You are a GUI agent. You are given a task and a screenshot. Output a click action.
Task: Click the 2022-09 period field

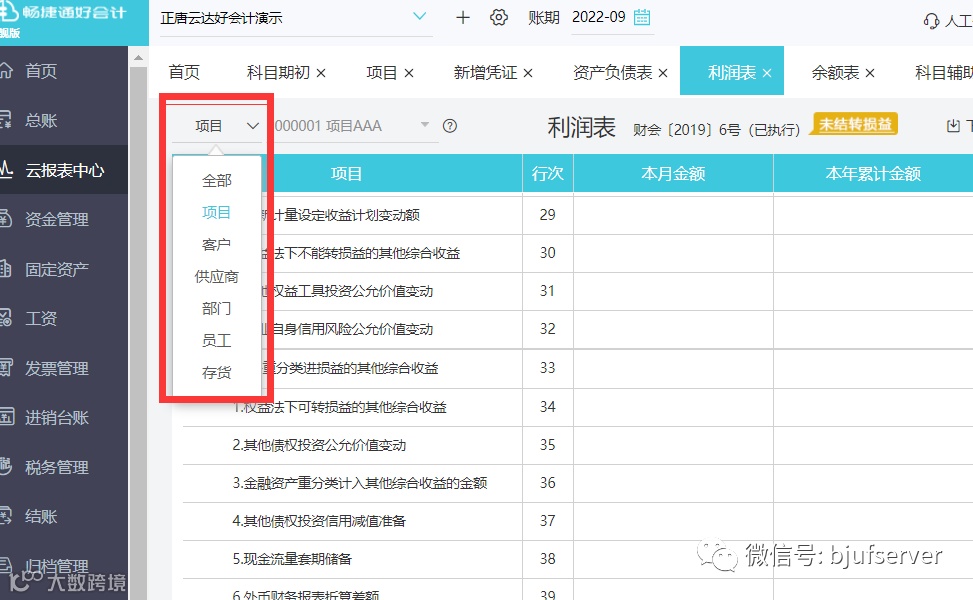coord(599,17)
